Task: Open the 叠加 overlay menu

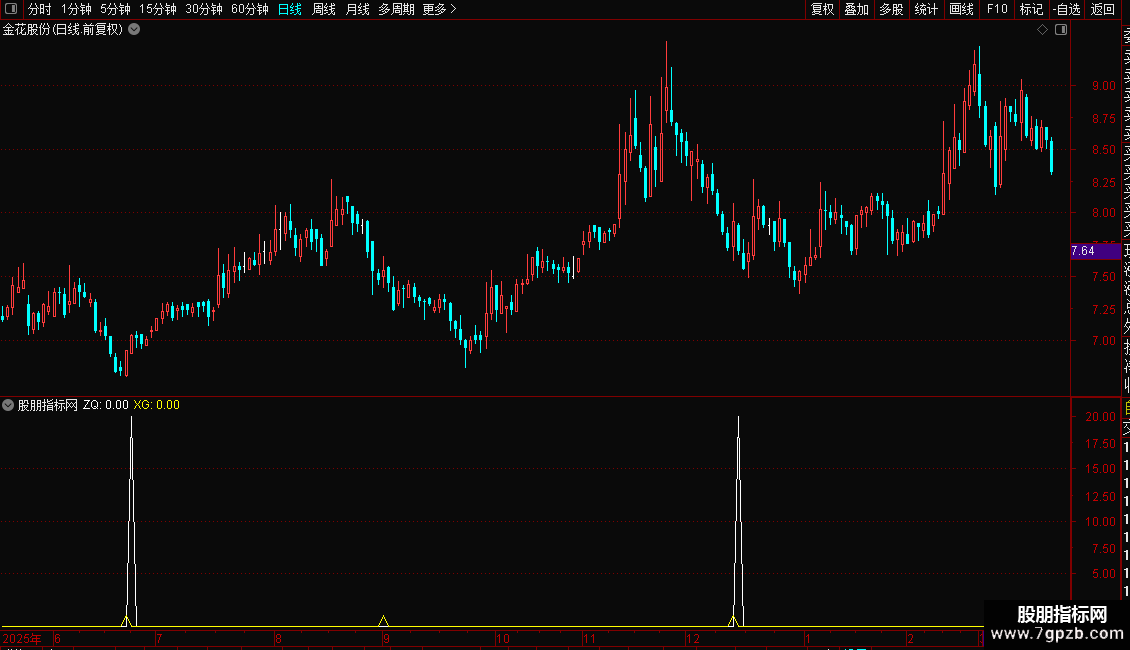Action: coord(857,9)
